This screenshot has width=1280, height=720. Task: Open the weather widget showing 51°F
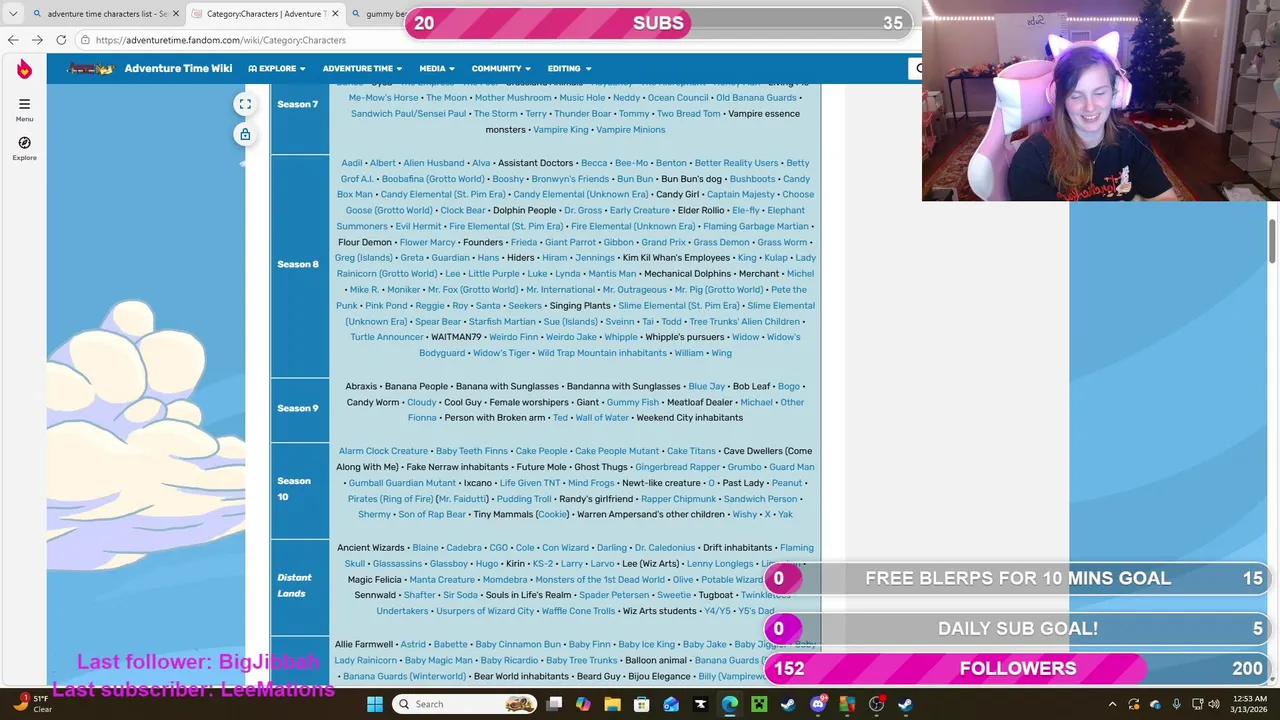click(30, 704)
